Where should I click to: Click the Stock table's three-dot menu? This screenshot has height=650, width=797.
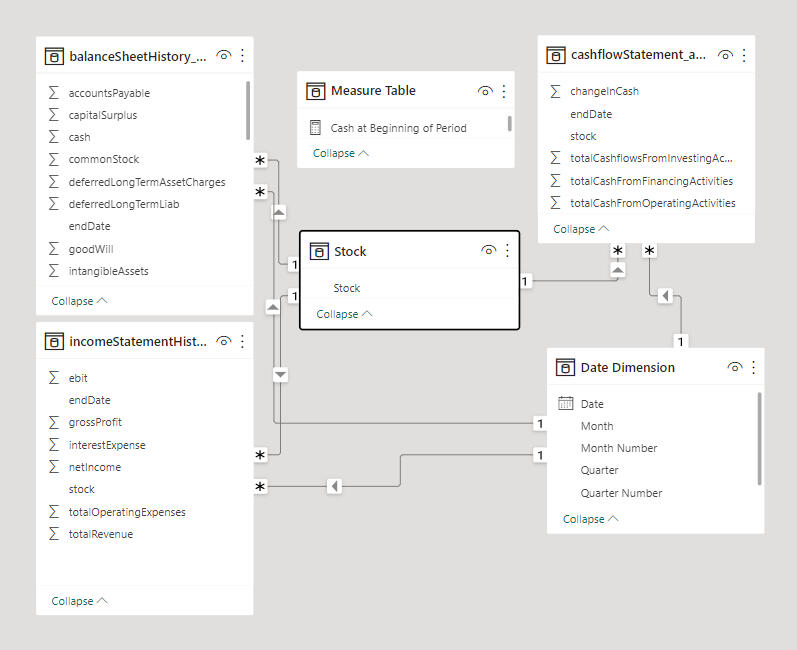507,251
